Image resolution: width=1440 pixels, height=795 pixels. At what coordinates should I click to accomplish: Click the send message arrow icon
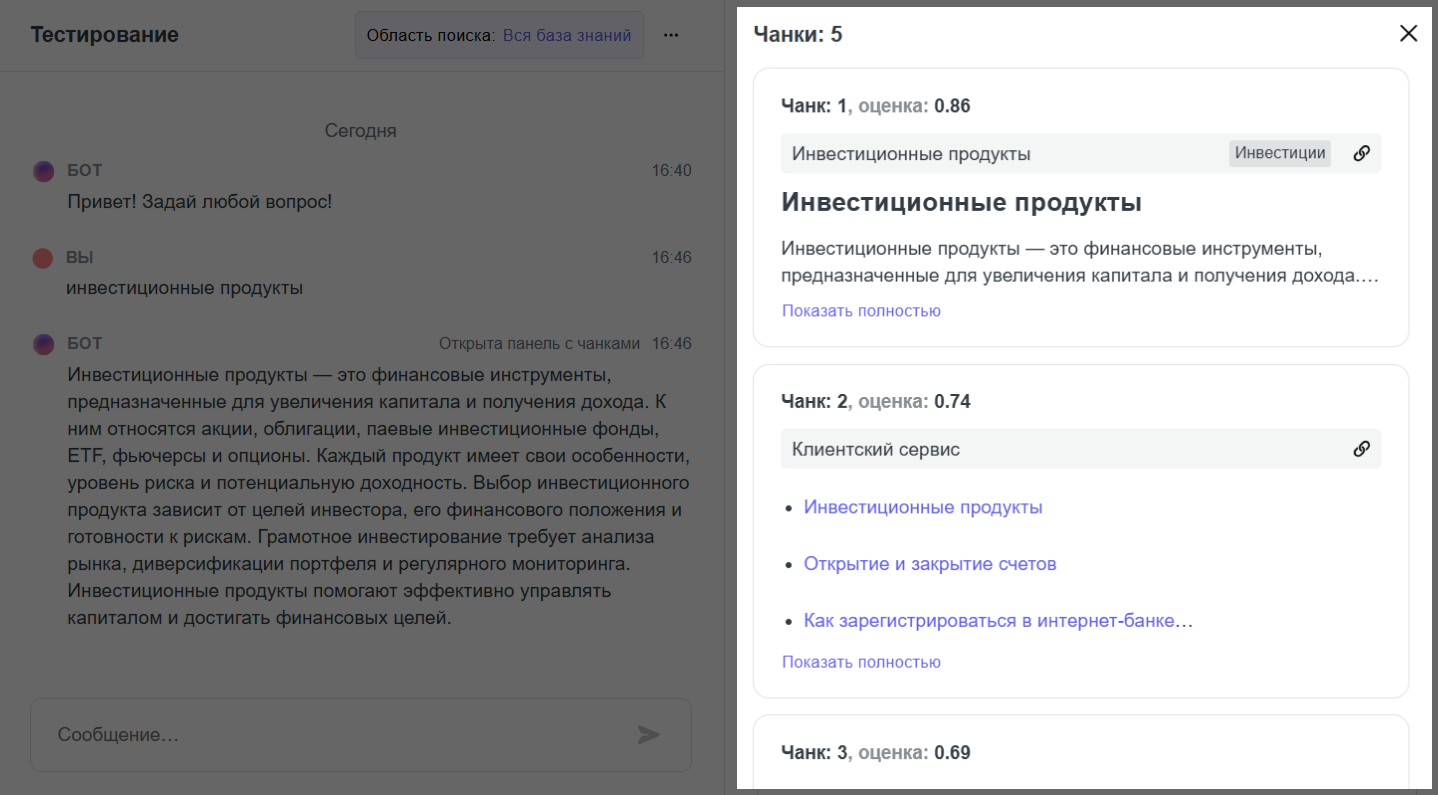point(649,735)
